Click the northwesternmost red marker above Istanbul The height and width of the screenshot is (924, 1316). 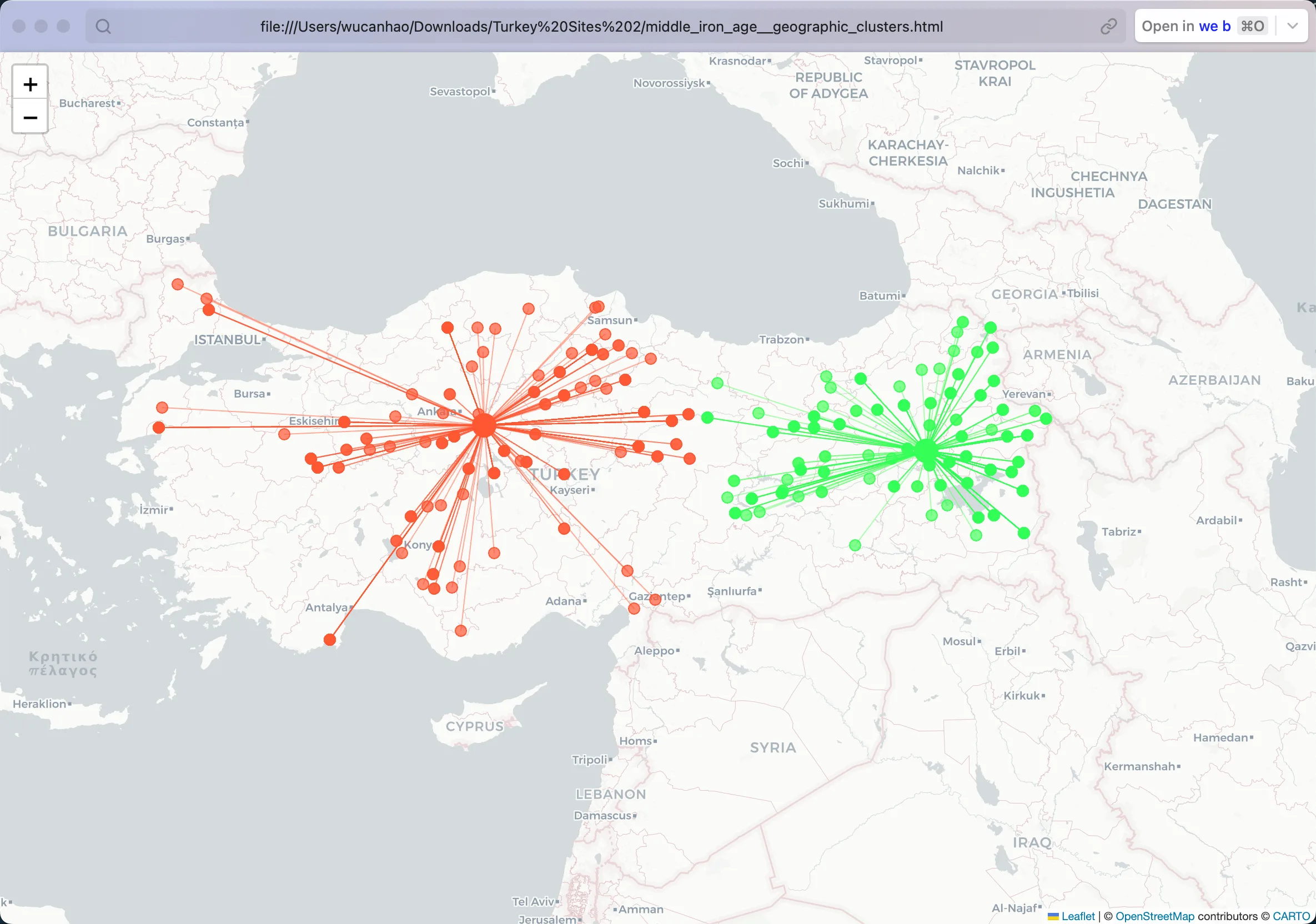click(x=178, y=284)
